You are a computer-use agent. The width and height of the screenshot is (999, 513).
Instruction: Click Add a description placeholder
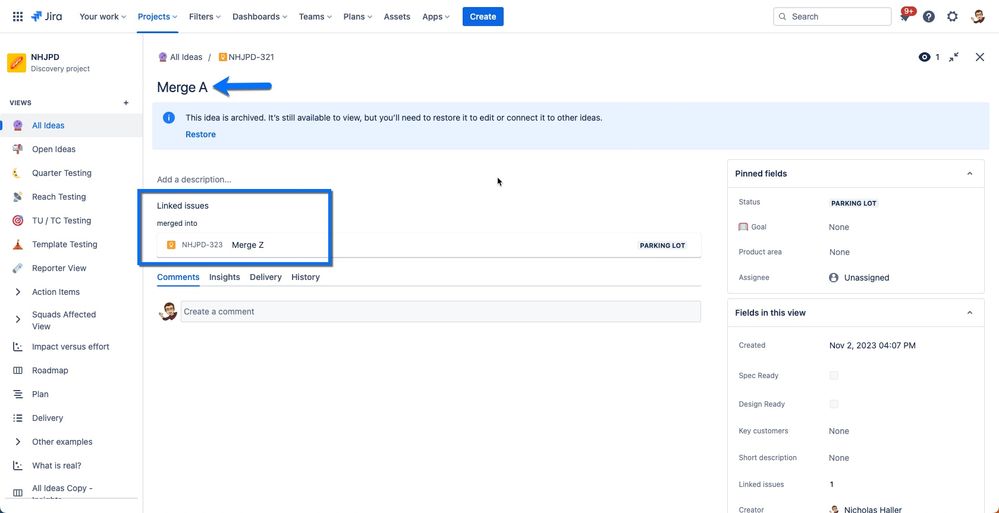[x=194, y=180]
